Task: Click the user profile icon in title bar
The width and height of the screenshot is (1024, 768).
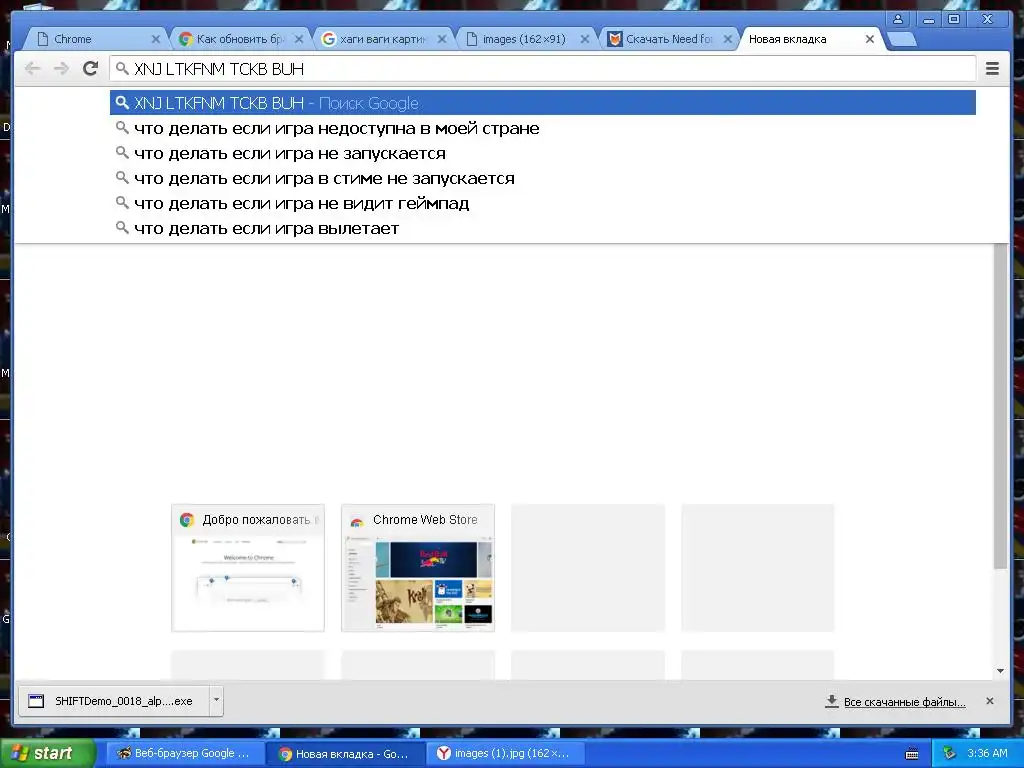Action: tap(898, 19)
